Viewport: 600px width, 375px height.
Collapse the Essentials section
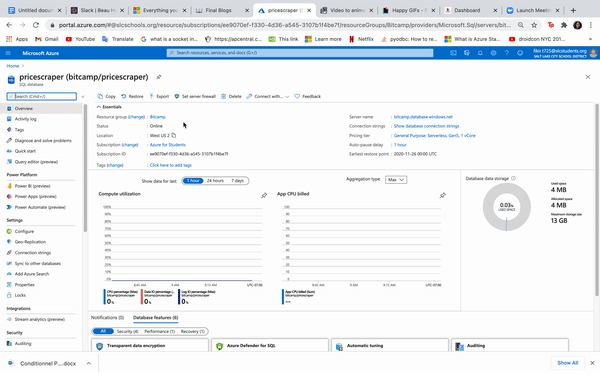click(x=109, y=107)
